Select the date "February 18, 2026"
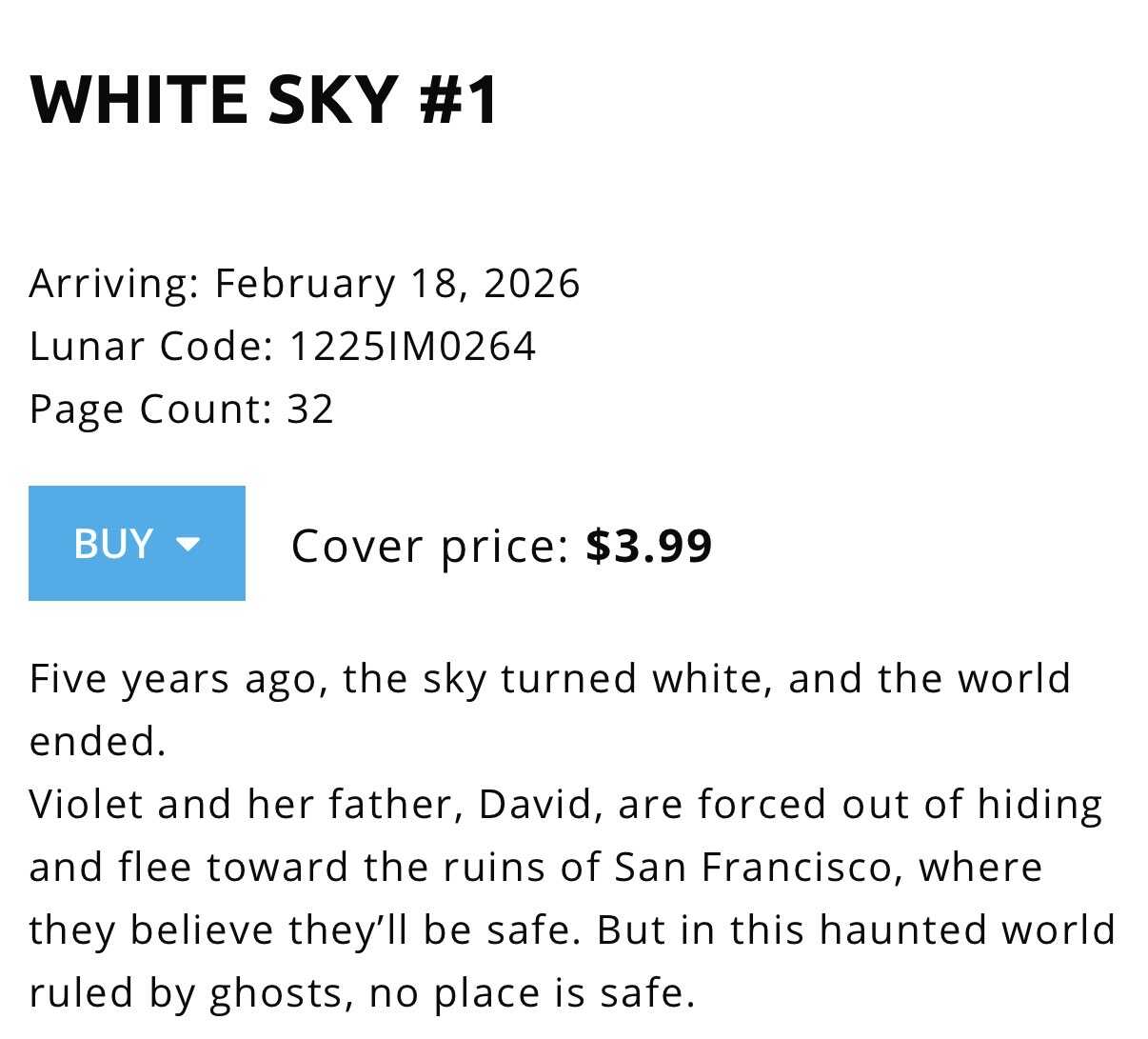The width and height of the screenshot is (1148, 1039). click(397, 283)
